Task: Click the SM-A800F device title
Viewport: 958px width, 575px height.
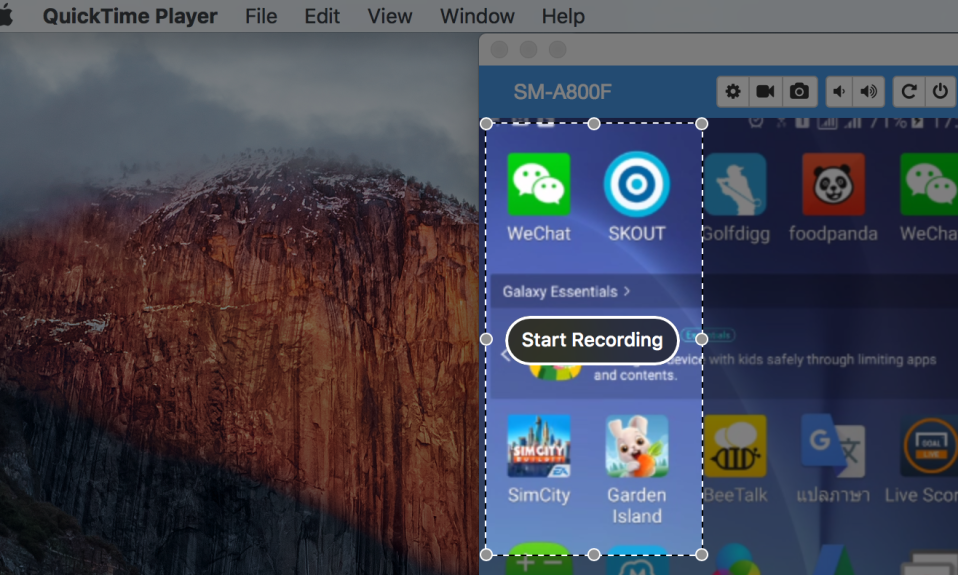Action: pos(562,92)
